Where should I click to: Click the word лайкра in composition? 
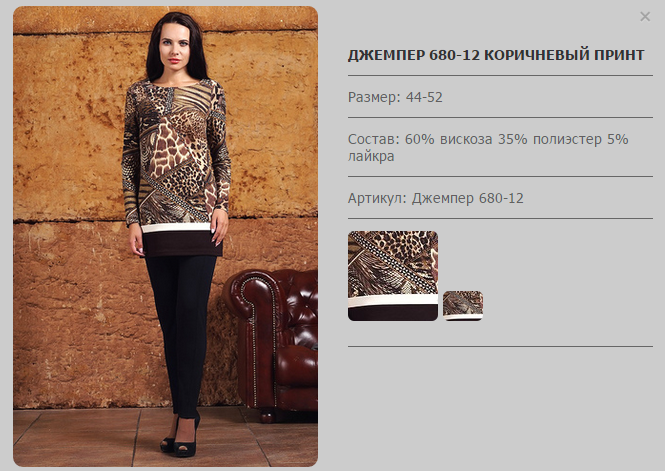(x=371, y=156)
